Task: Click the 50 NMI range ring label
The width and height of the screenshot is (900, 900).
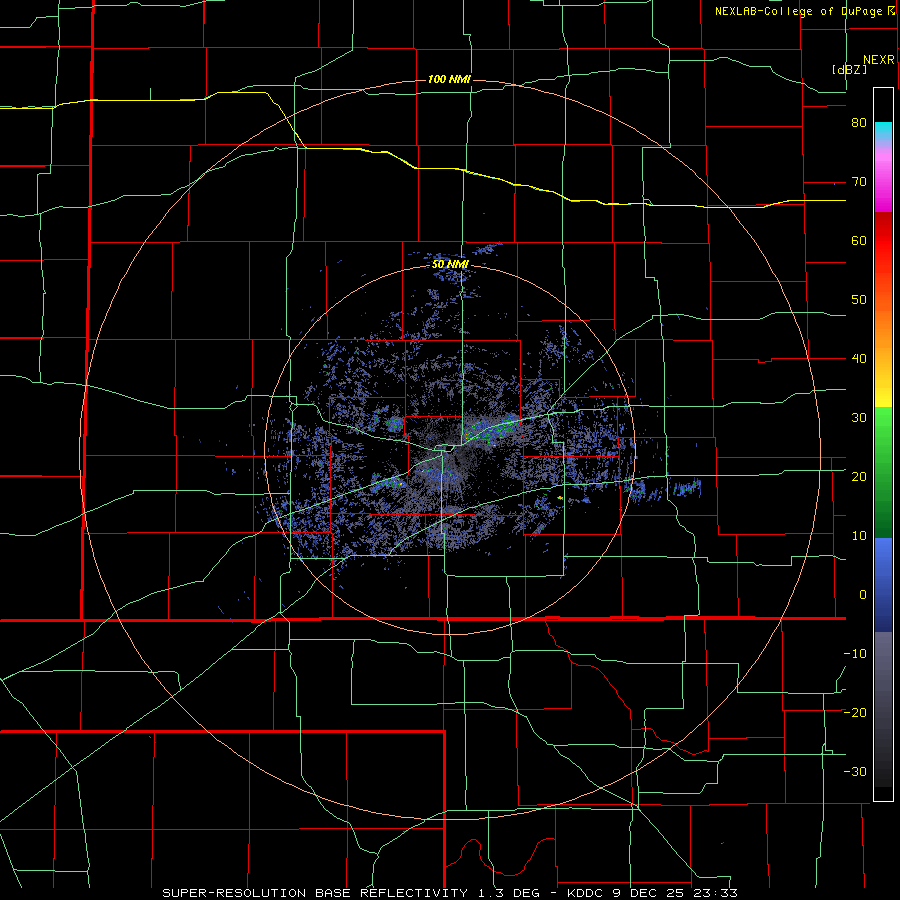Action: (x=451, y=264)
